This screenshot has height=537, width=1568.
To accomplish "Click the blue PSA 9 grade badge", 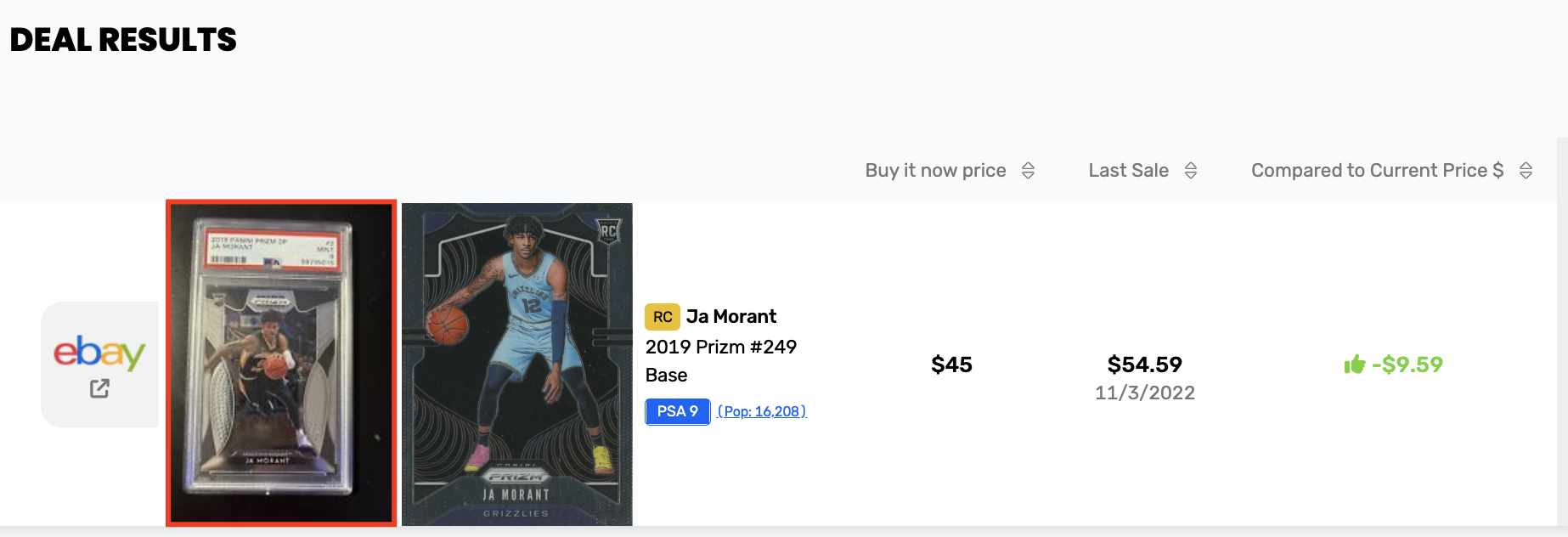I will pyautogui.click(x=677, y=412).
